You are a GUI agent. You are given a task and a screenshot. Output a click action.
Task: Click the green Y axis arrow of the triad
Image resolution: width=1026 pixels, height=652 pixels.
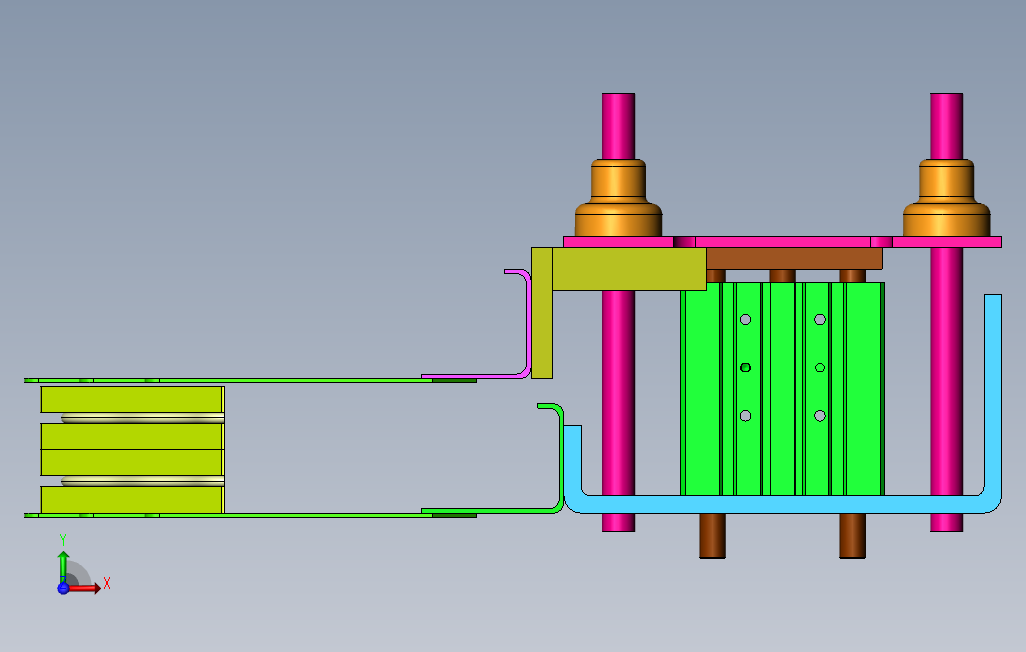click(x=63, y=566)
